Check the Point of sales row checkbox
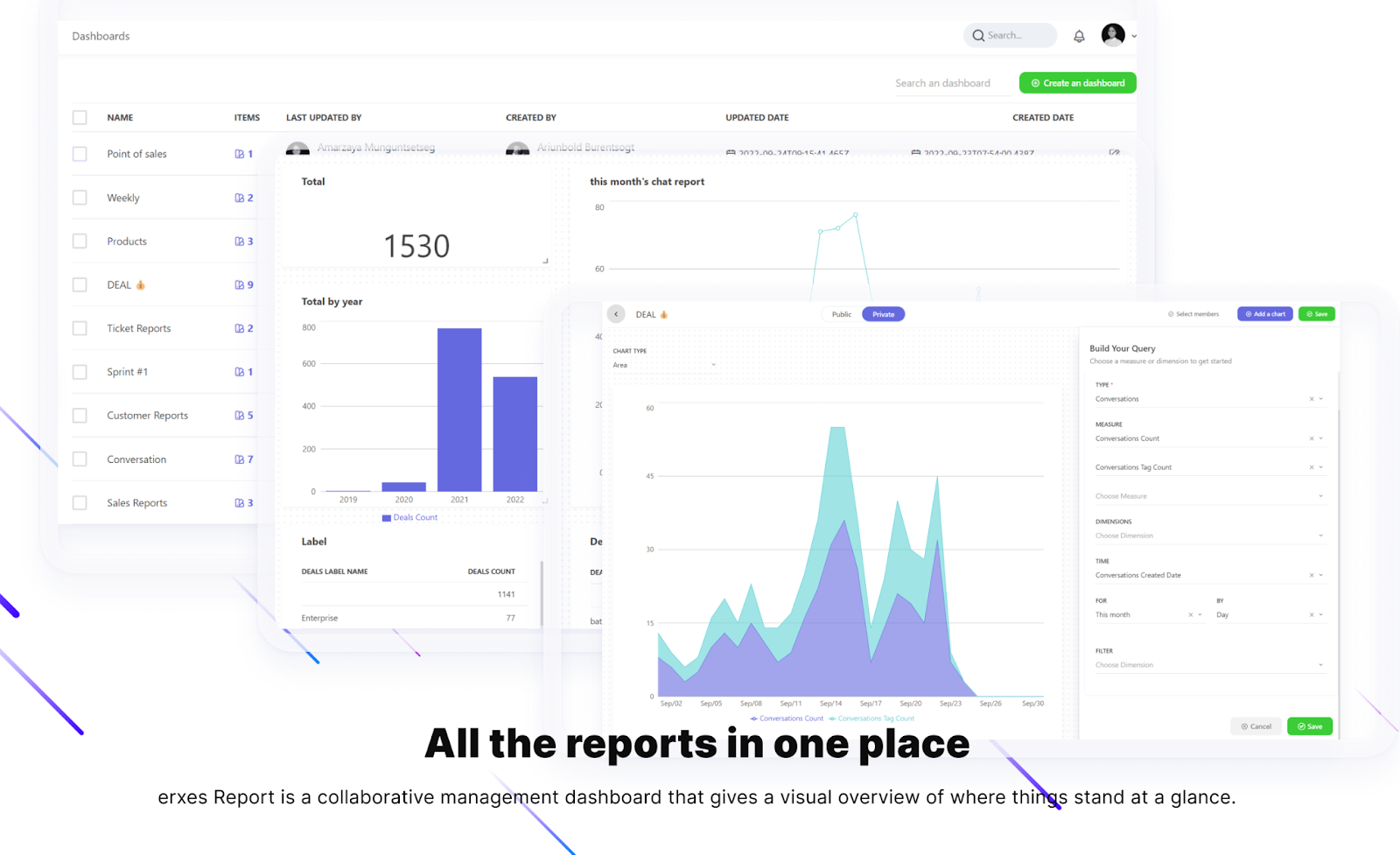1400x855 pixels. (x=80, y=154)
